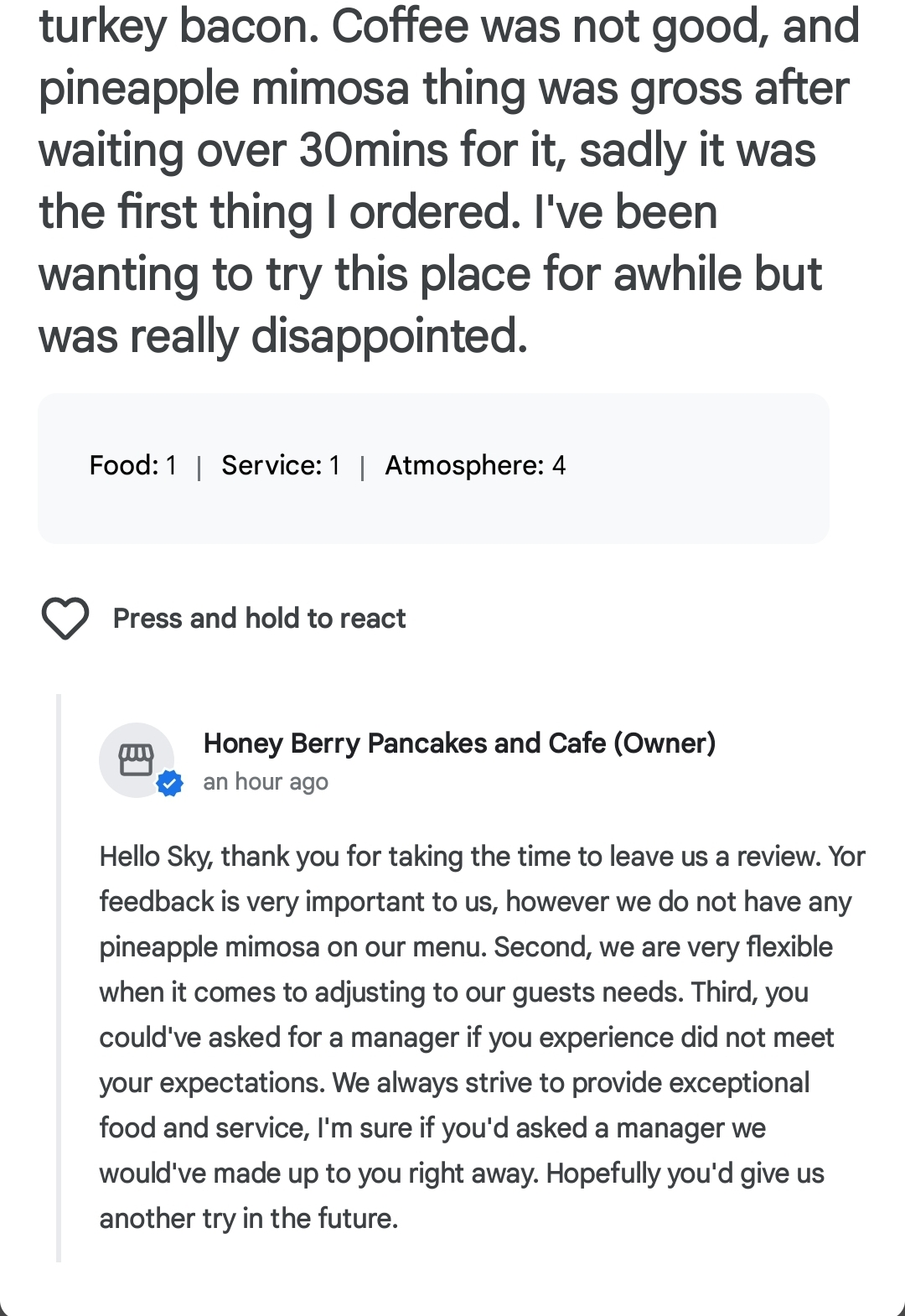
Task: Select the "Food: 1" rating
Action: pos(133,465)
